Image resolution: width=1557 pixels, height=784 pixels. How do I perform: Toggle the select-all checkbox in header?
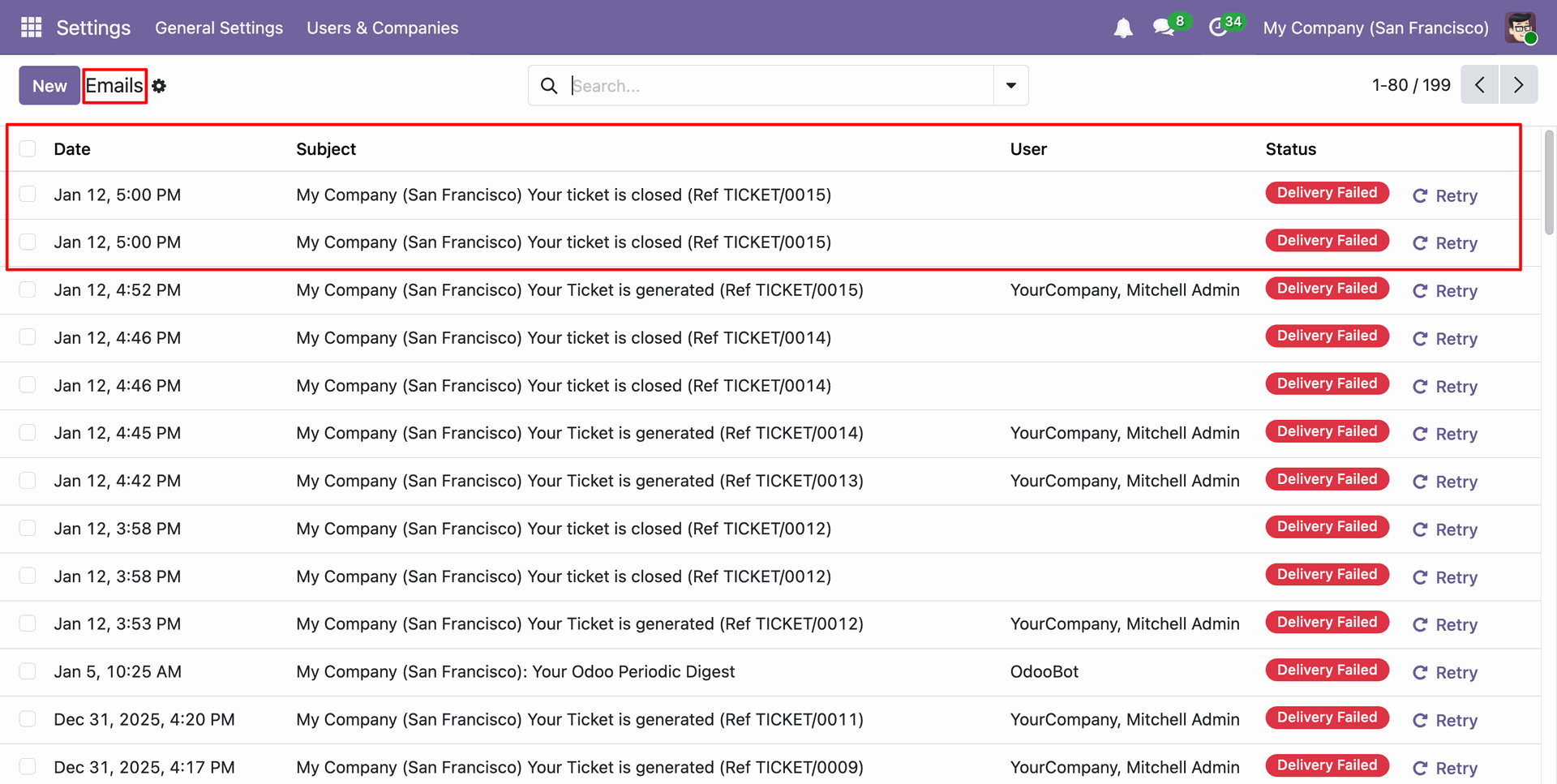[28, 149]
